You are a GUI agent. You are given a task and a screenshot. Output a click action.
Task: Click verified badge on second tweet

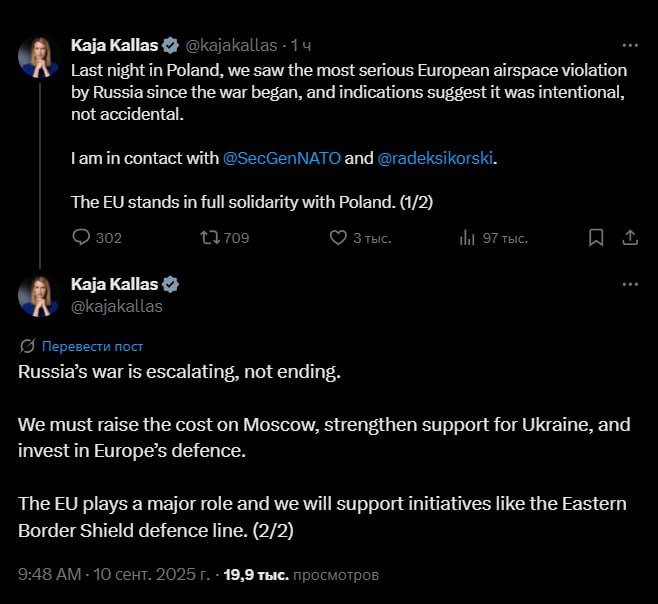coord(171,284)
